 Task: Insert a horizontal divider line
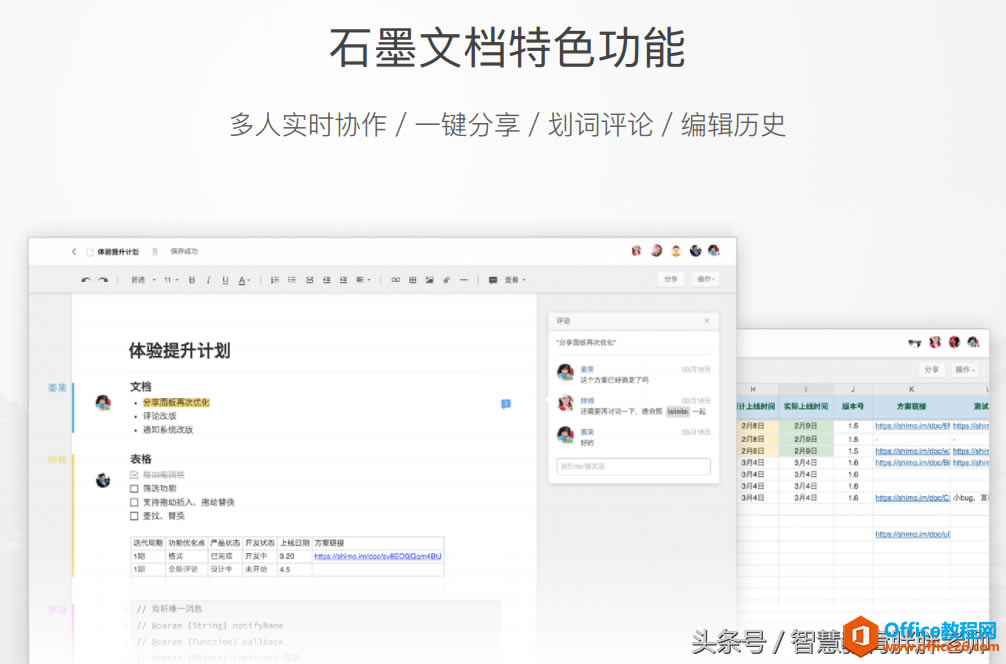coord(464,280)
